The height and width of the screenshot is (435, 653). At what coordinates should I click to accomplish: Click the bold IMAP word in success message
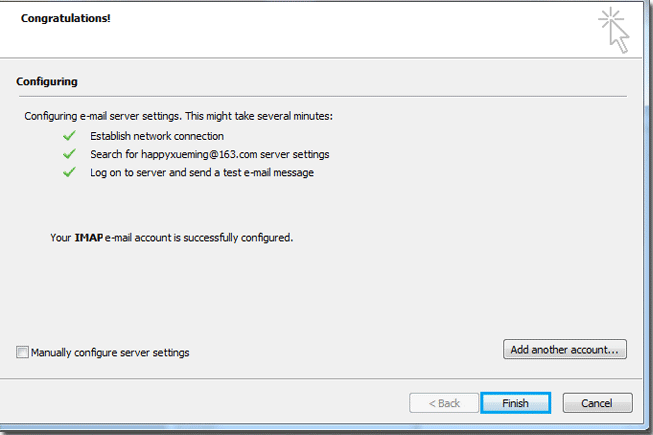[x=89, y=238]
